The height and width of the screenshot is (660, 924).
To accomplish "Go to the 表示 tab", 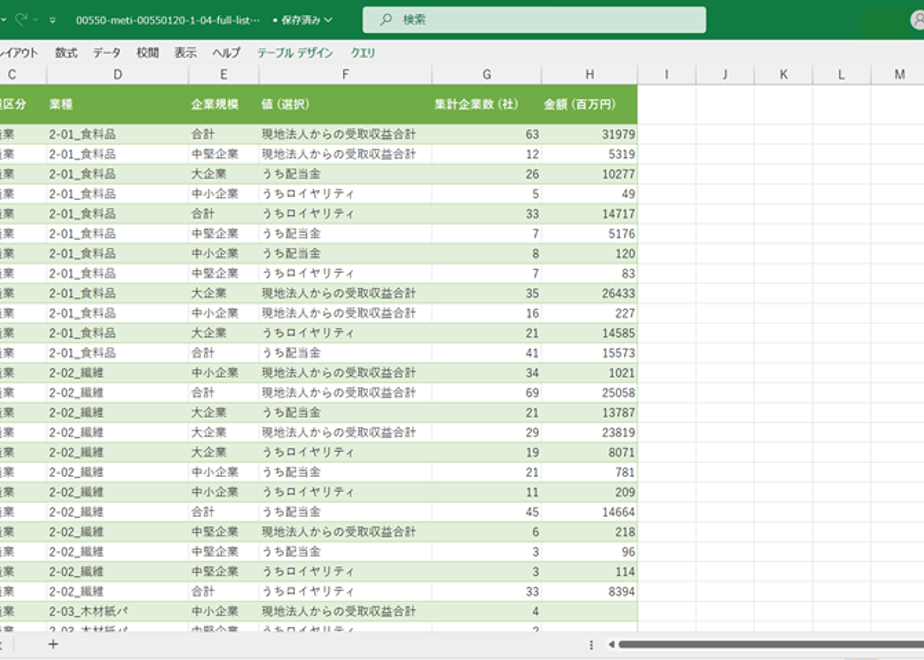I will [x=186, y=53].
